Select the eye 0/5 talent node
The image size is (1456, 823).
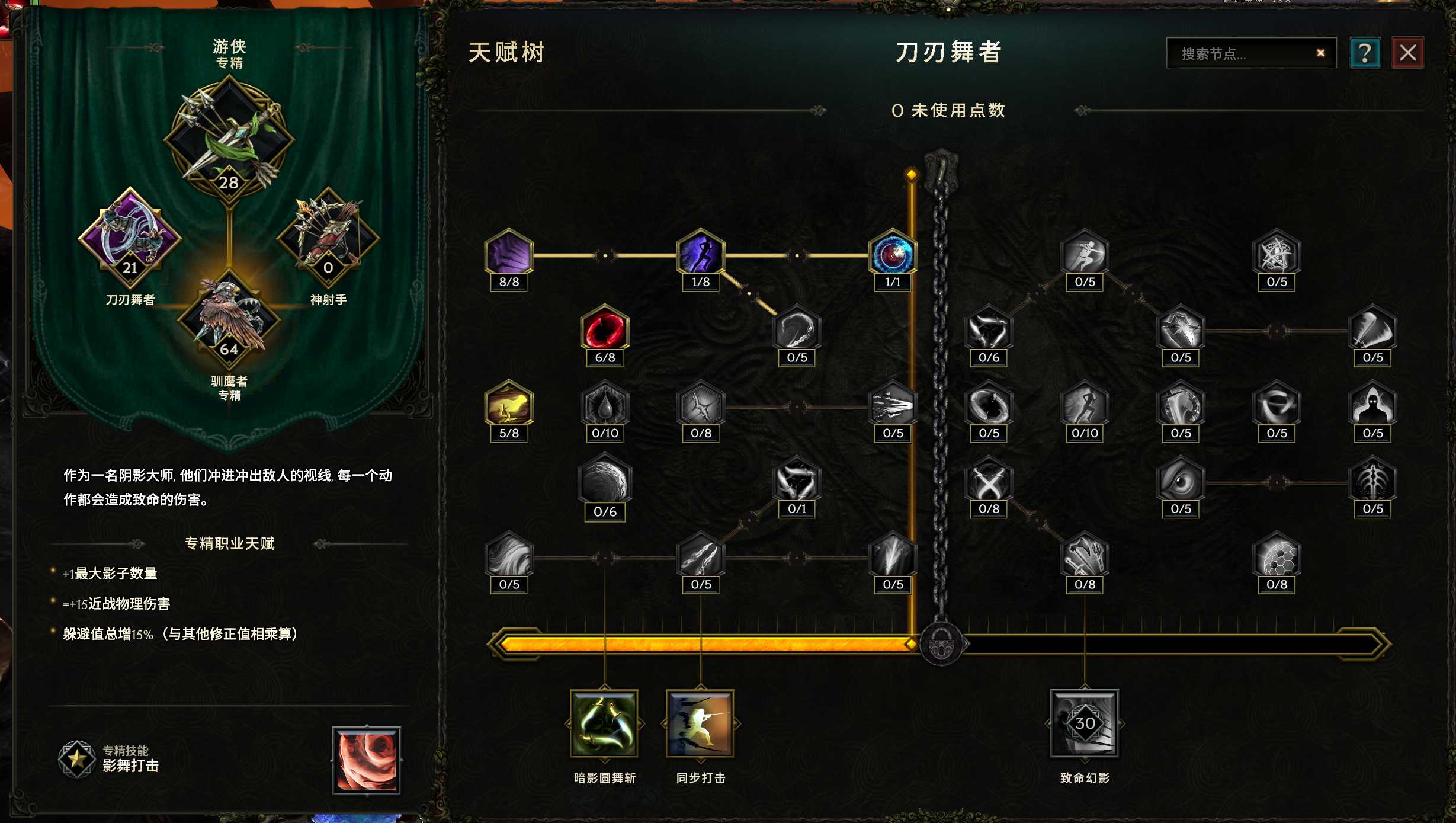click(1181, 481)
